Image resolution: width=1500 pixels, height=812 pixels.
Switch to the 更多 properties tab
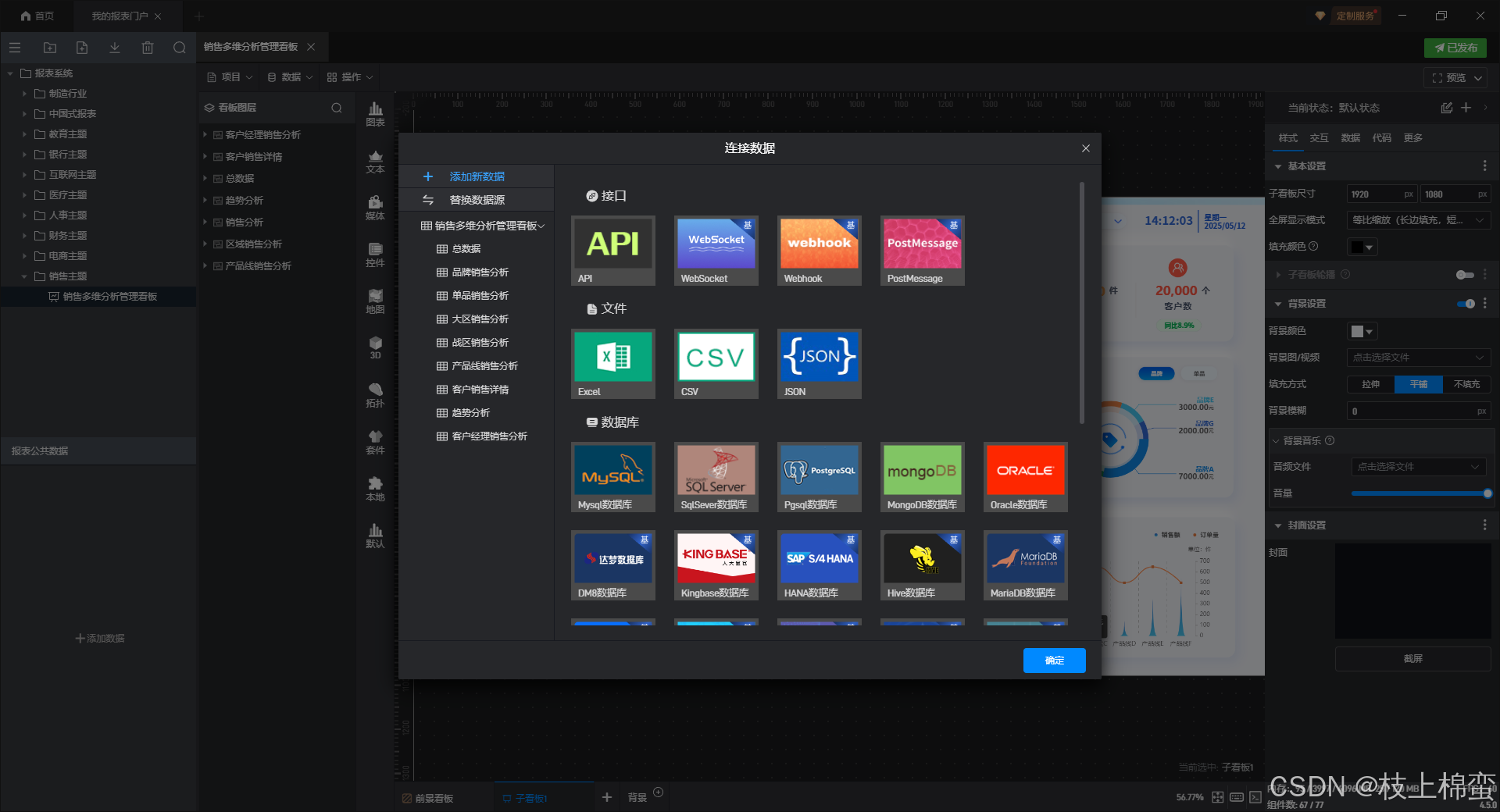(1413, 138)
